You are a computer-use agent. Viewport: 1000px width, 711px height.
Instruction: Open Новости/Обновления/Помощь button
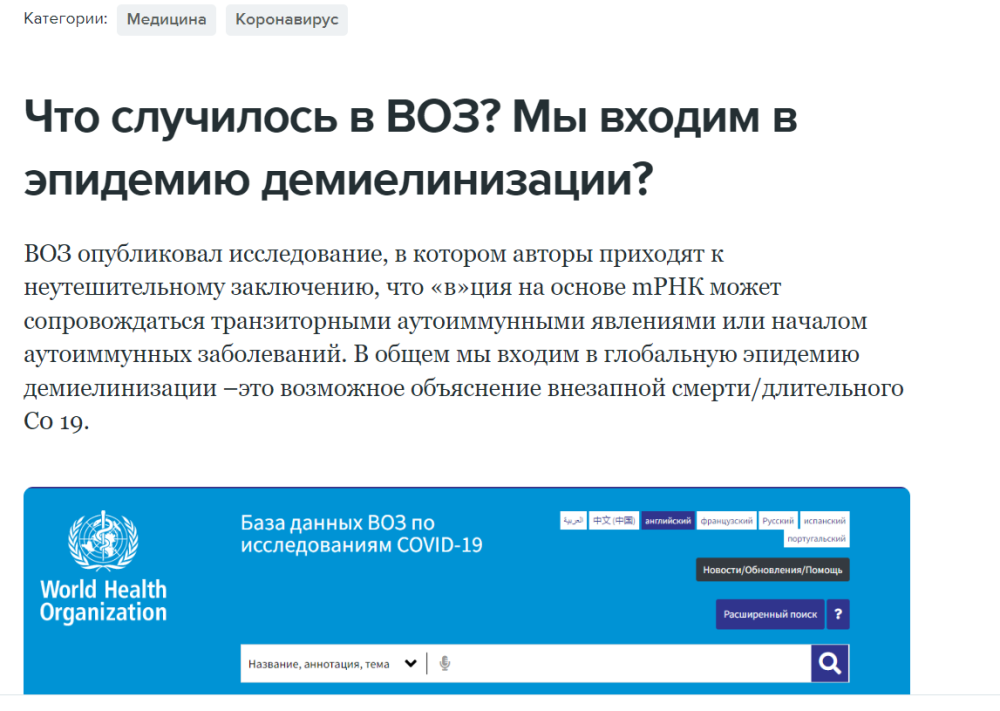coord(772,569)
